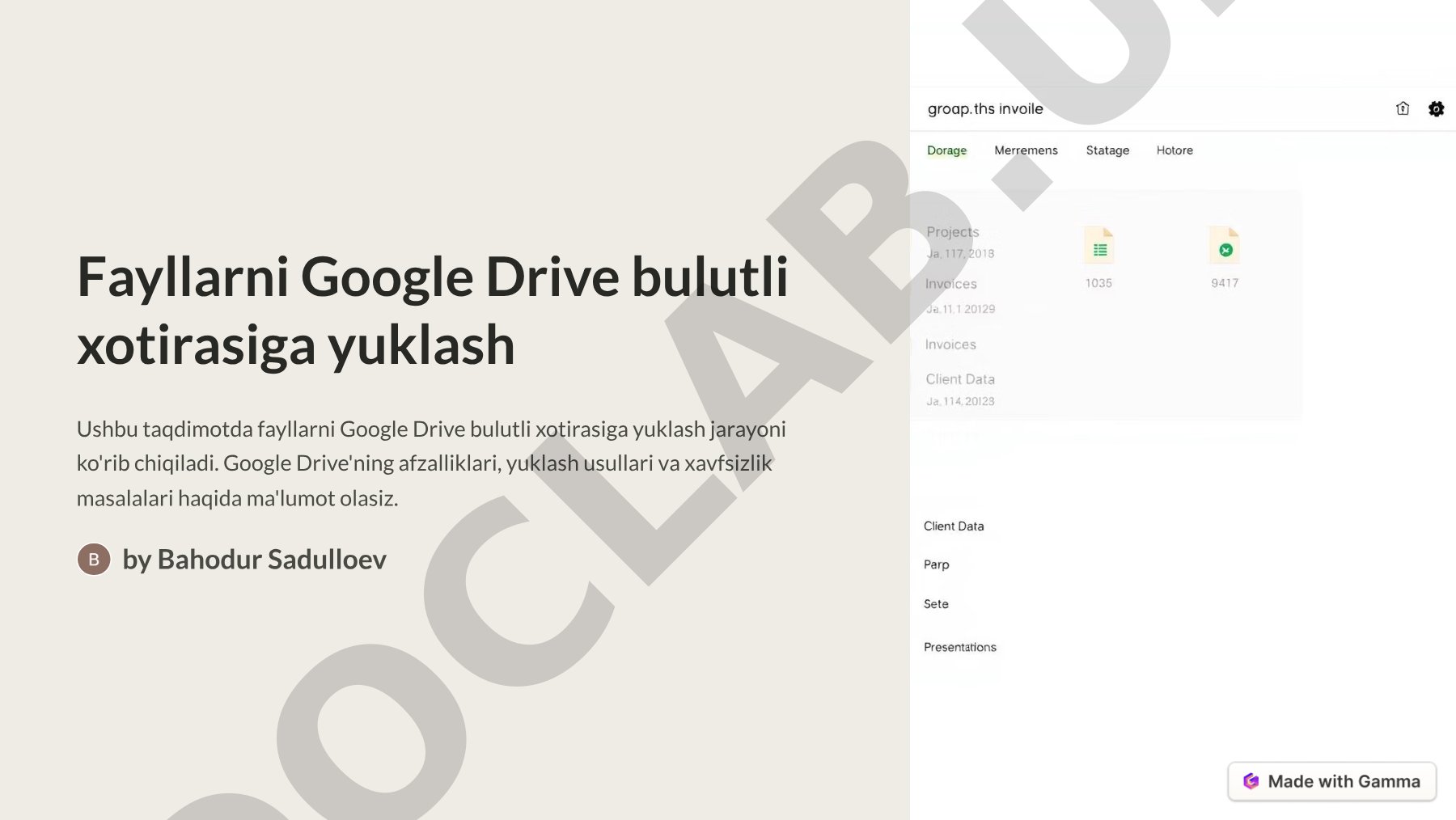Select the Sete entry
The image size is (1456, 820).
tap(936, 604)
